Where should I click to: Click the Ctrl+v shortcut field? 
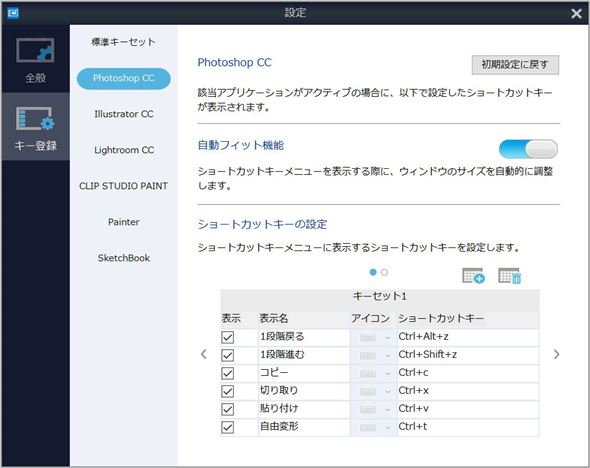point(468,409)
